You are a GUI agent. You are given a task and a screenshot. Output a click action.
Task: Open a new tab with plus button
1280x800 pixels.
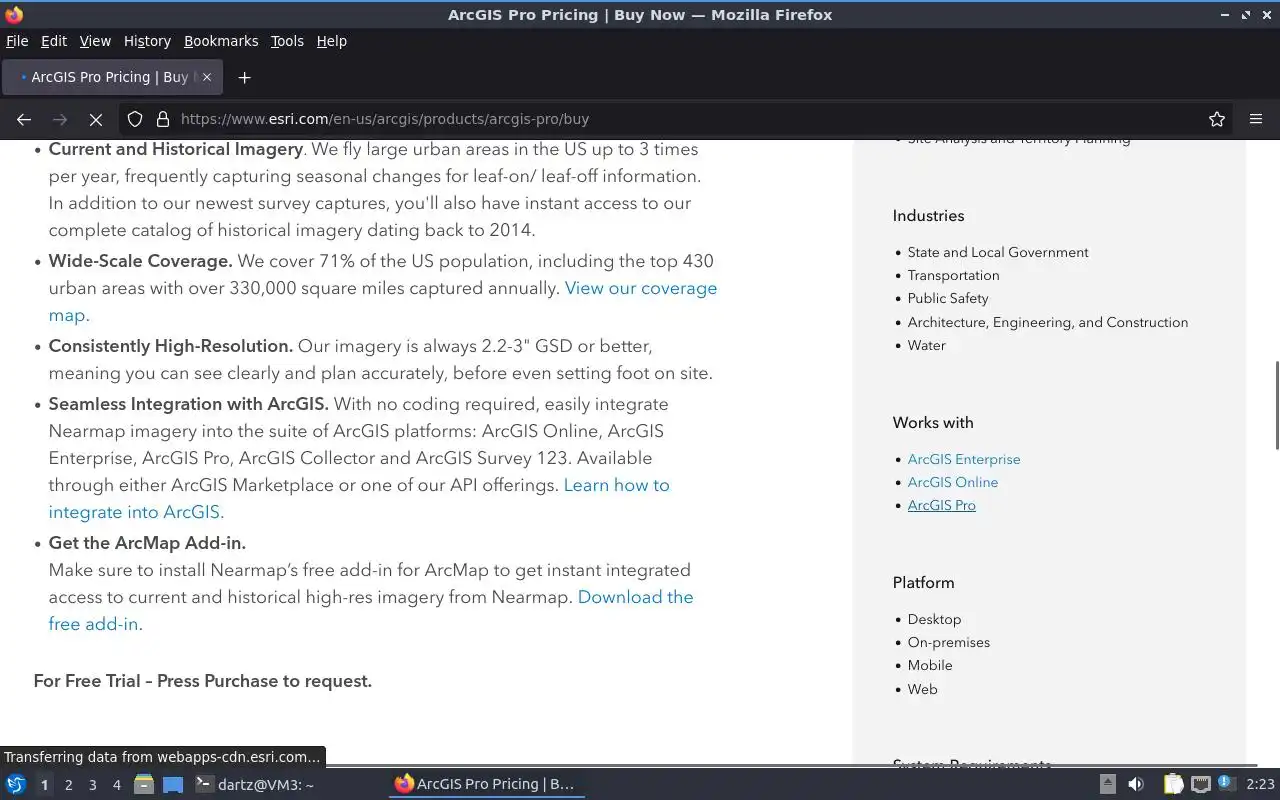[244, 77]
